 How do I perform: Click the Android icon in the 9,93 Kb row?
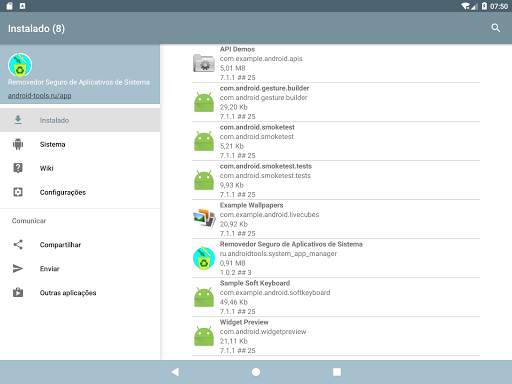coord(204,180)
